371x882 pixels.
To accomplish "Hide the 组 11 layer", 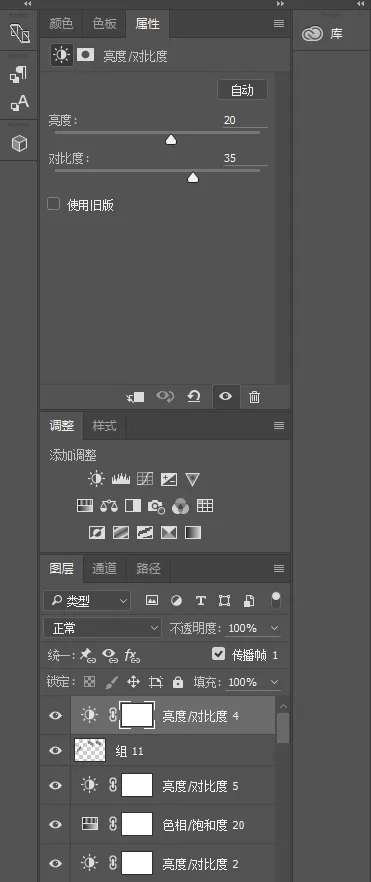I will click(55, 750).
